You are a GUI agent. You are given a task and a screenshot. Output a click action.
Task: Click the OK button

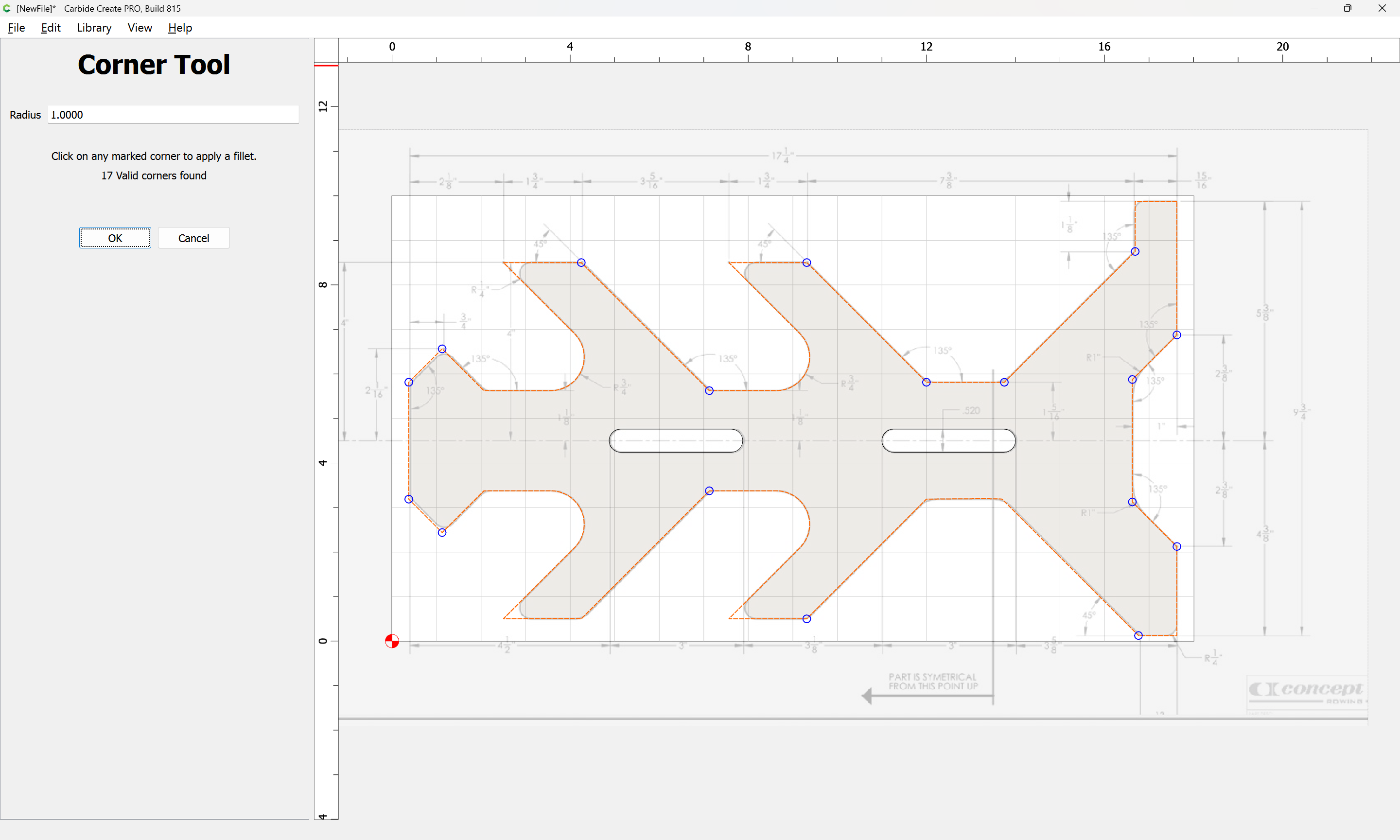pos(115,238)
